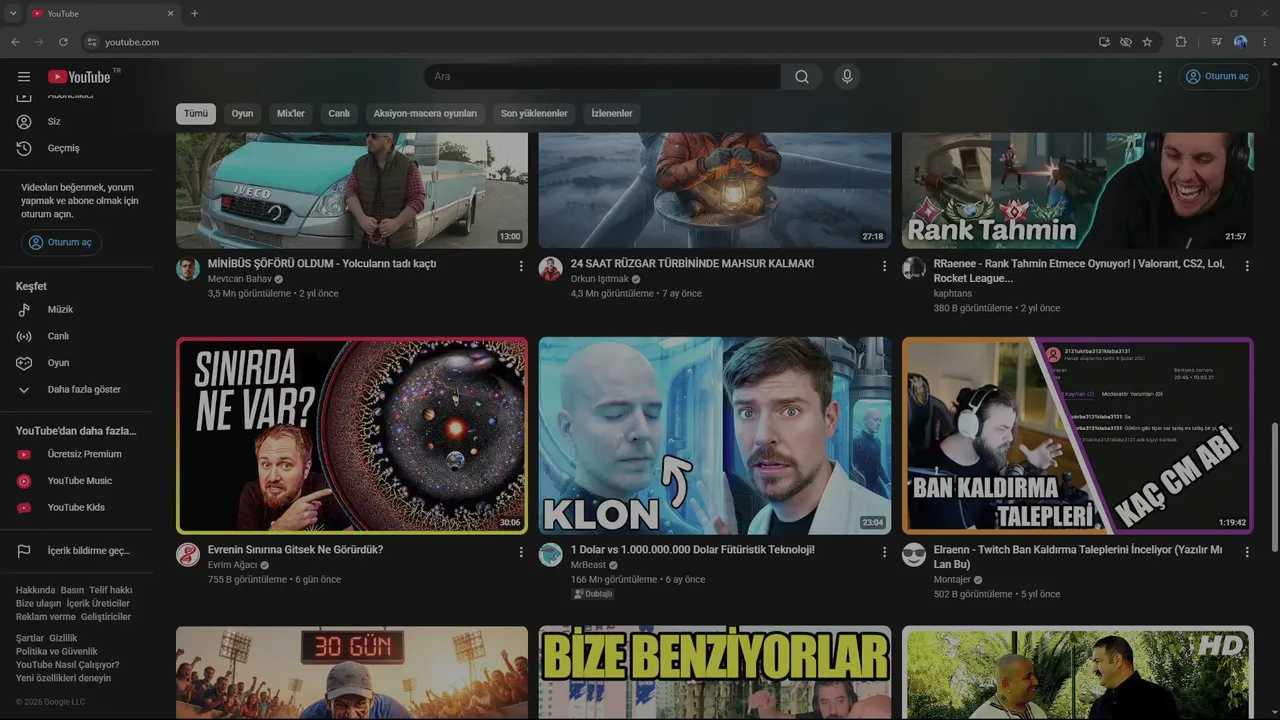Go back with the browser back arrow
Viewport: 1280px width, 720px height.
[x=15, y=42]
